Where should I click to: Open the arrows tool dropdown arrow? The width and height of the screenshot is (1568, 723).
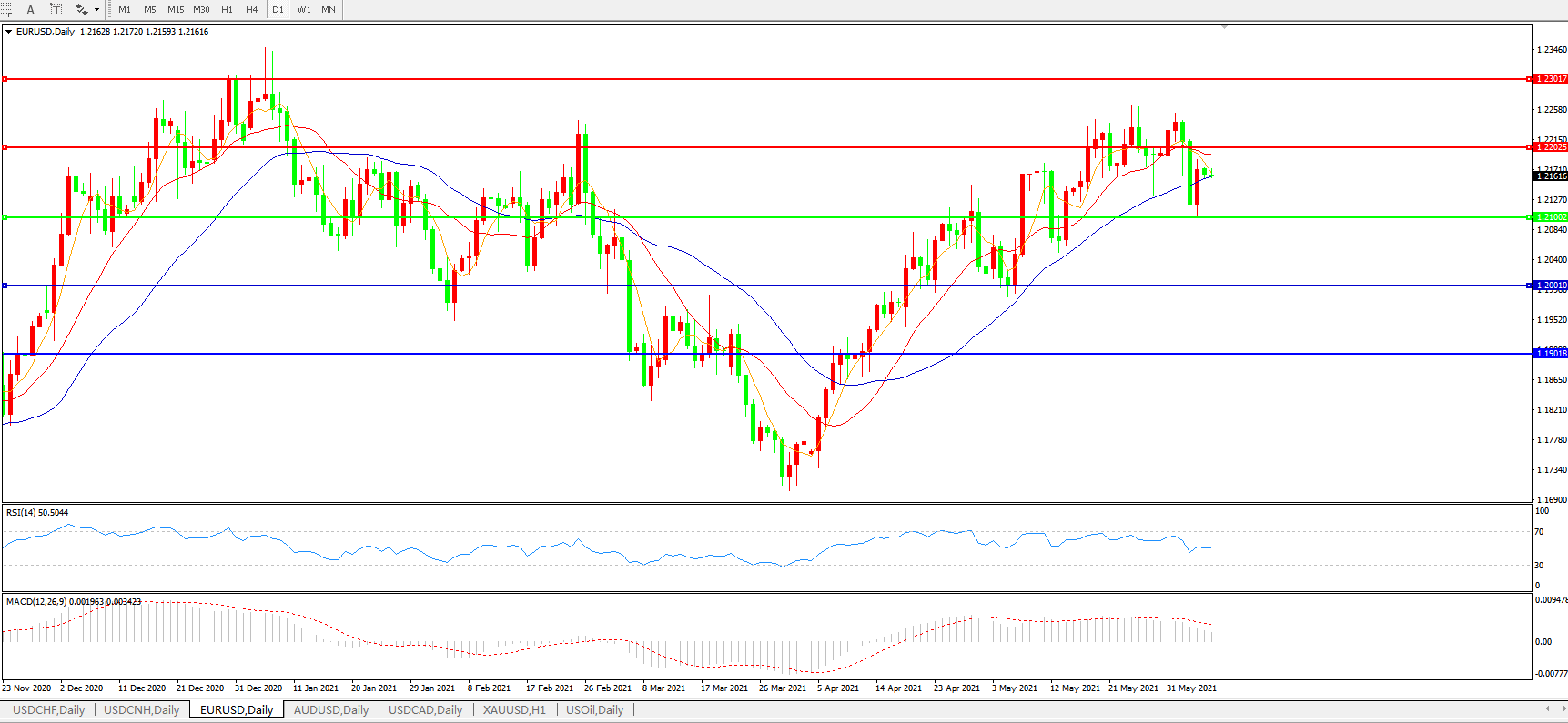click(96, 9)
